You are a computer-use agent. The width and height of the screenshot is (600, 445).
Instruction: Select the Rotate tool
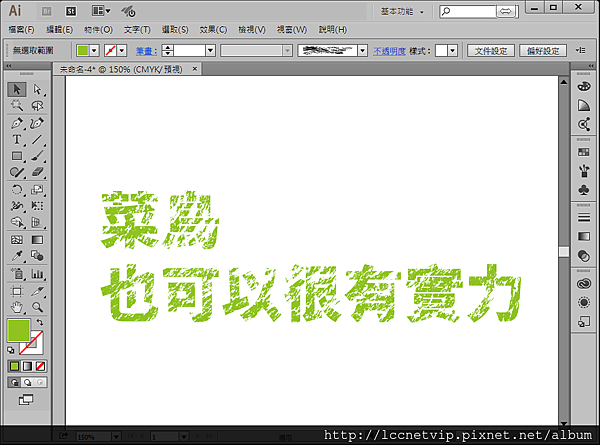(x=17, y=190)
